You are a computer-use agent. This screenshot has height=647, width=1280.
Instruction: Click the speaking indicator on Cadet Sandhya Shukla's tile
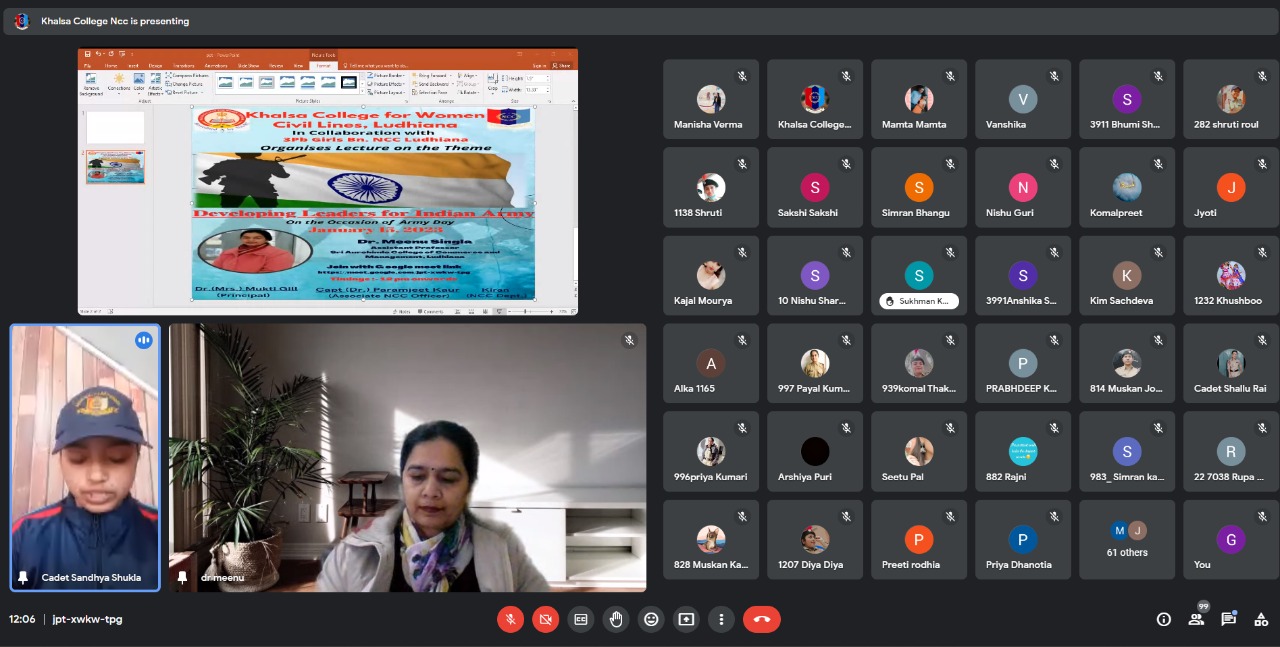[144, 340]
